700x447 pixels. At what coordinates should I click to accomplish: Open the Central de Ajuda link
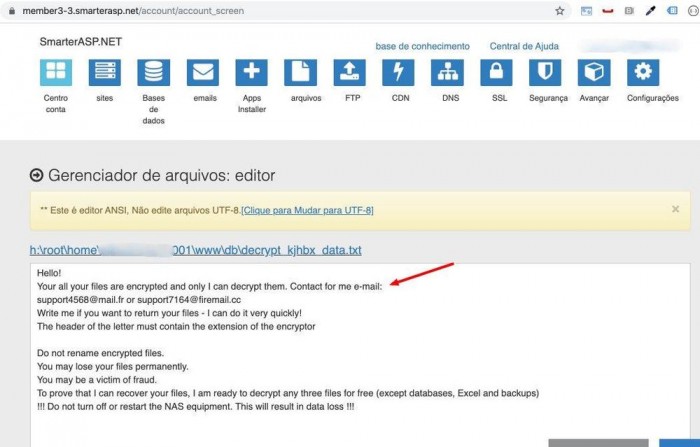(x=524, y=46)
